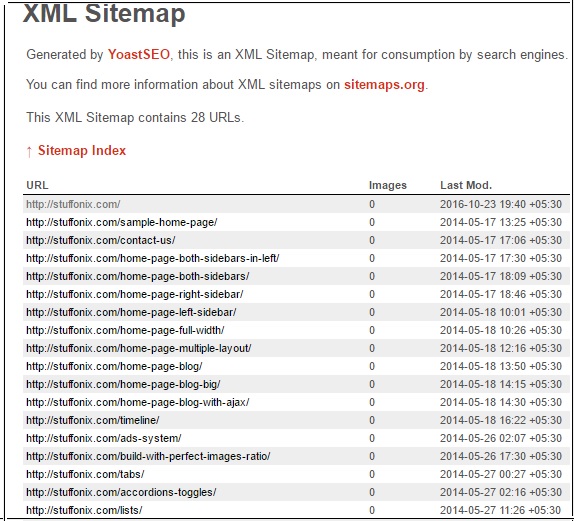Image resolution: width=574 pixels, height=521 pixels.
Task: Select date 2014-05-18 12:16 +05:30
Action: pos(501,348)
